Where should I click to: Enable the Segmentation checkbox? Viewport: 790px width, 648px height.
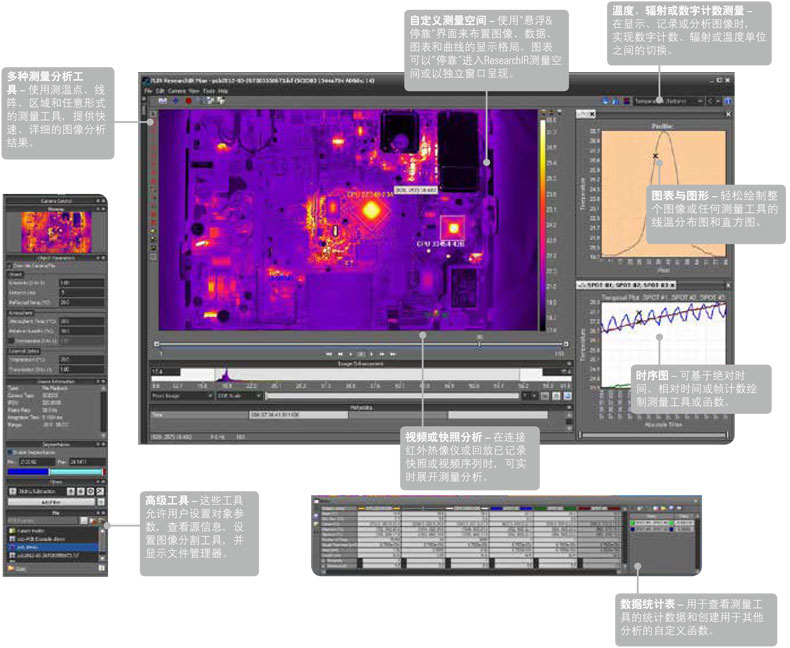10,454
